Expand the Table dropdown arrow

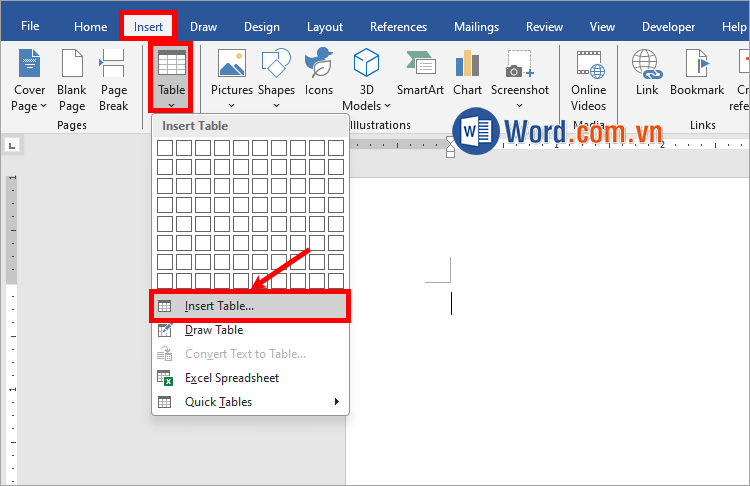tap(171, 105)
